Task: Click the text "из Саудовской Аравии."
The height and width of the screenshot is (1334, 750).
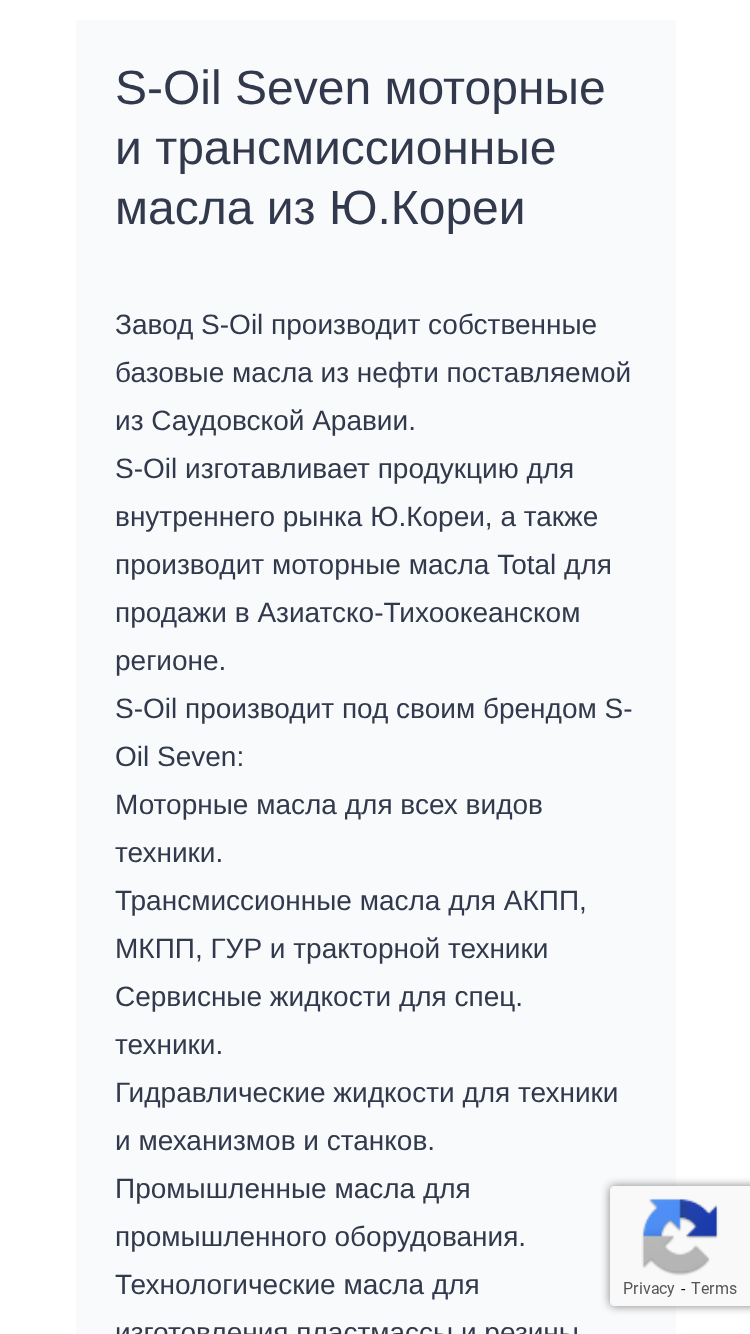Action: (265, 421)
